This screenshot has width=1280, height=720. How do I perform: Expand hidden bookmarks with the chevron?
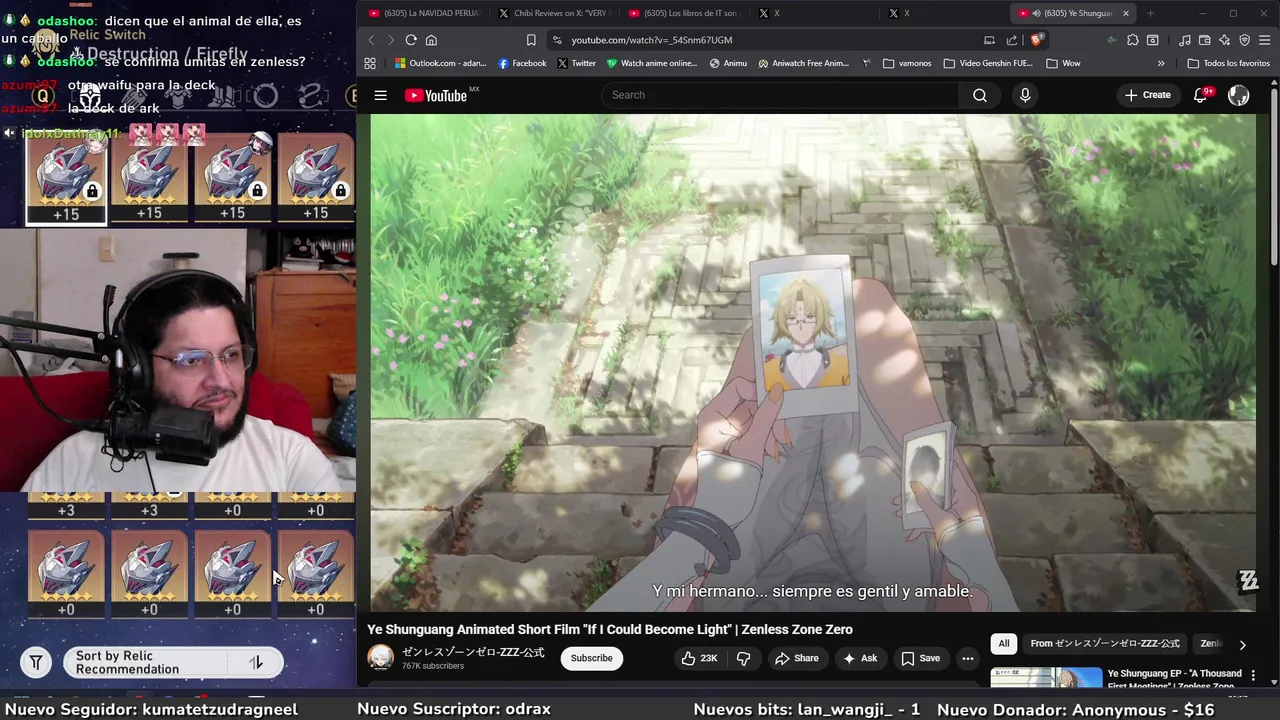point(1161,63)
